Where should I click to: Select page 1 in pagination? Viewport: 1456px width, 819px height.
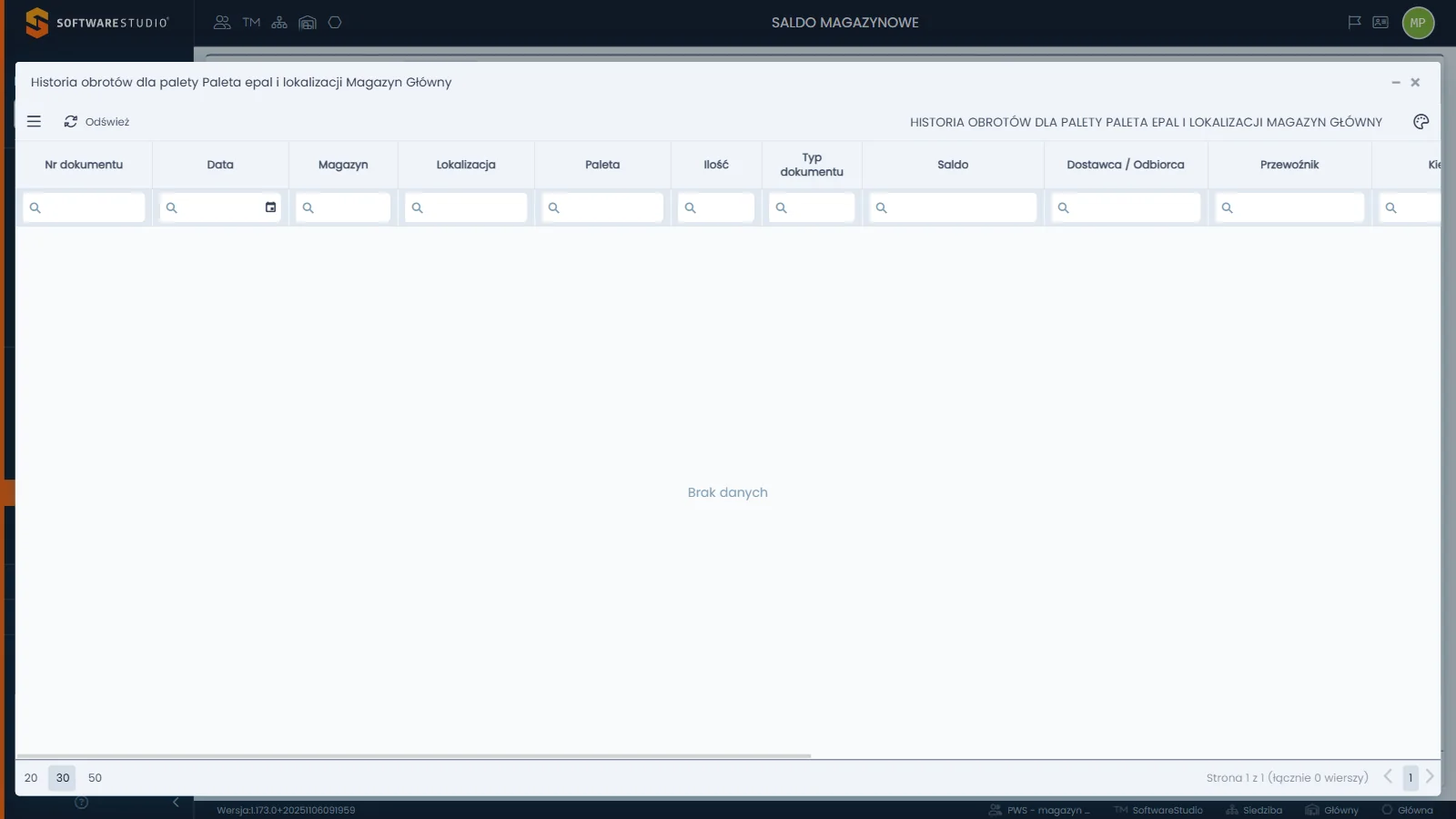tap(1410, 778)
